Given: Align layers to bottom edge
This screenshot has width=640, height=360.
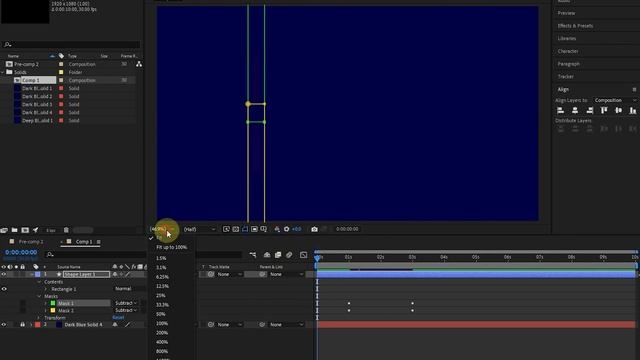Looking at the screenshot, I should click(x=633, y=110).
